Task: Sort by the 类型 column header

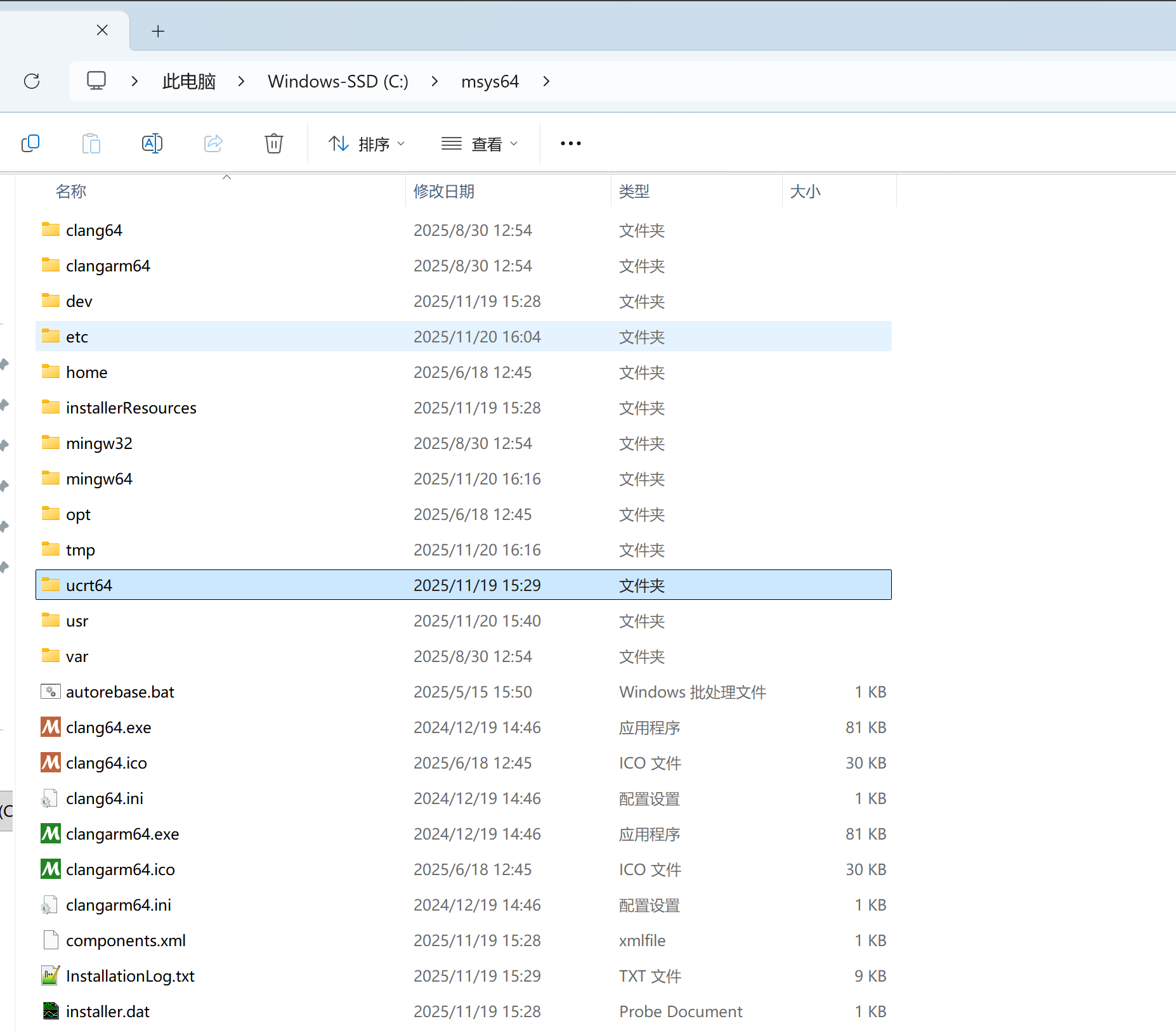Action: point(634,192)
